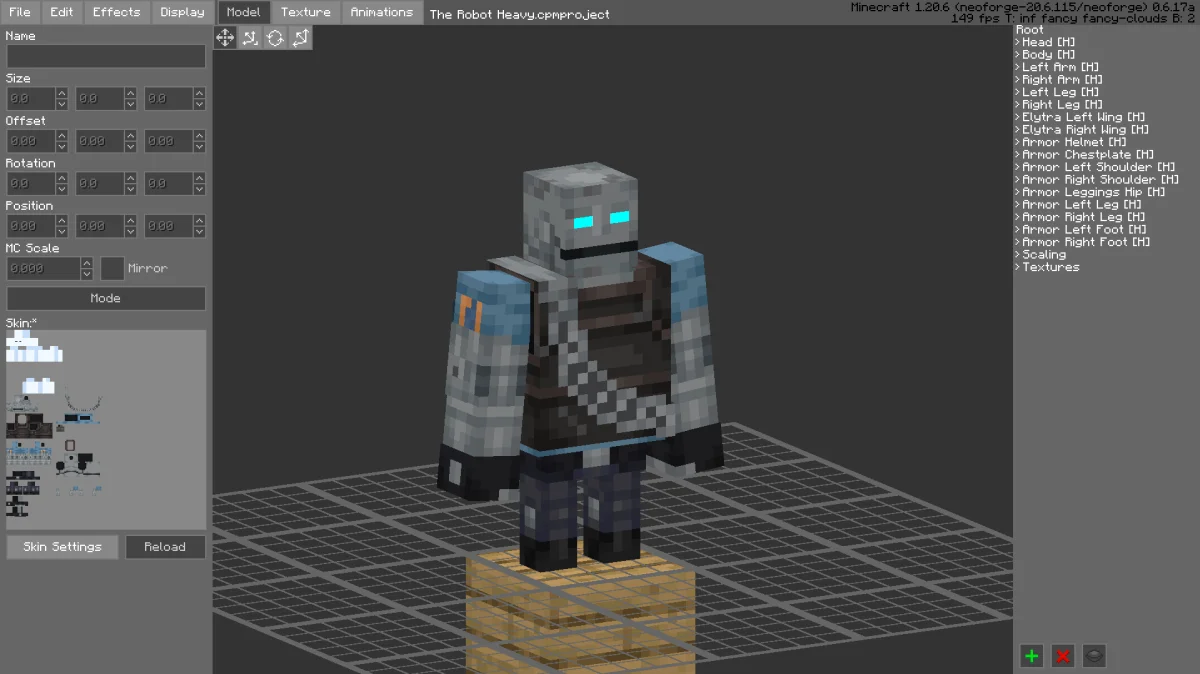
Task: Select Armor Chestplate [H] in tree
Action: click(x=1086, y=155)
